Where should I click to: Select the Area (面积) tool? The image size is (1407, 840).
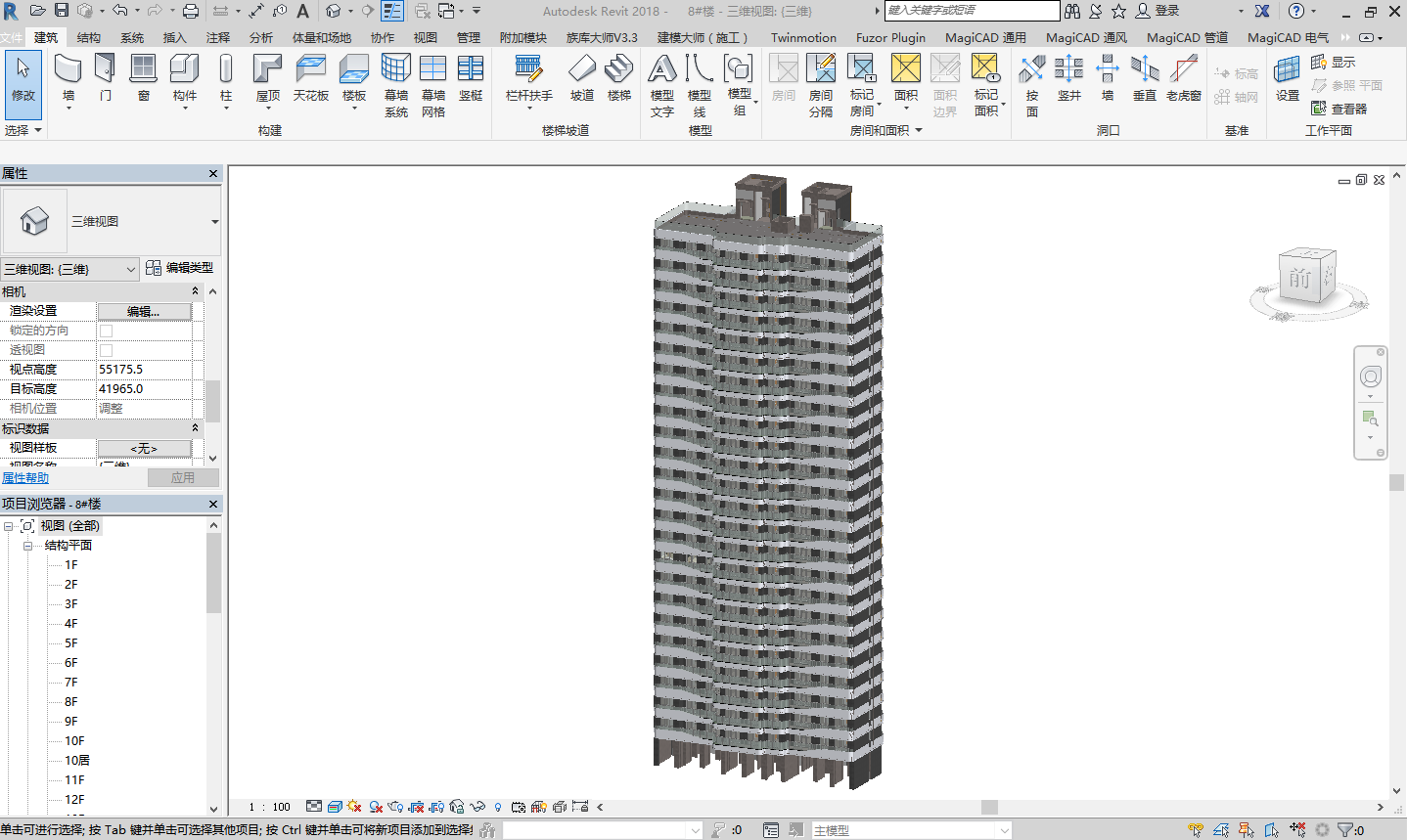point(906,79)
